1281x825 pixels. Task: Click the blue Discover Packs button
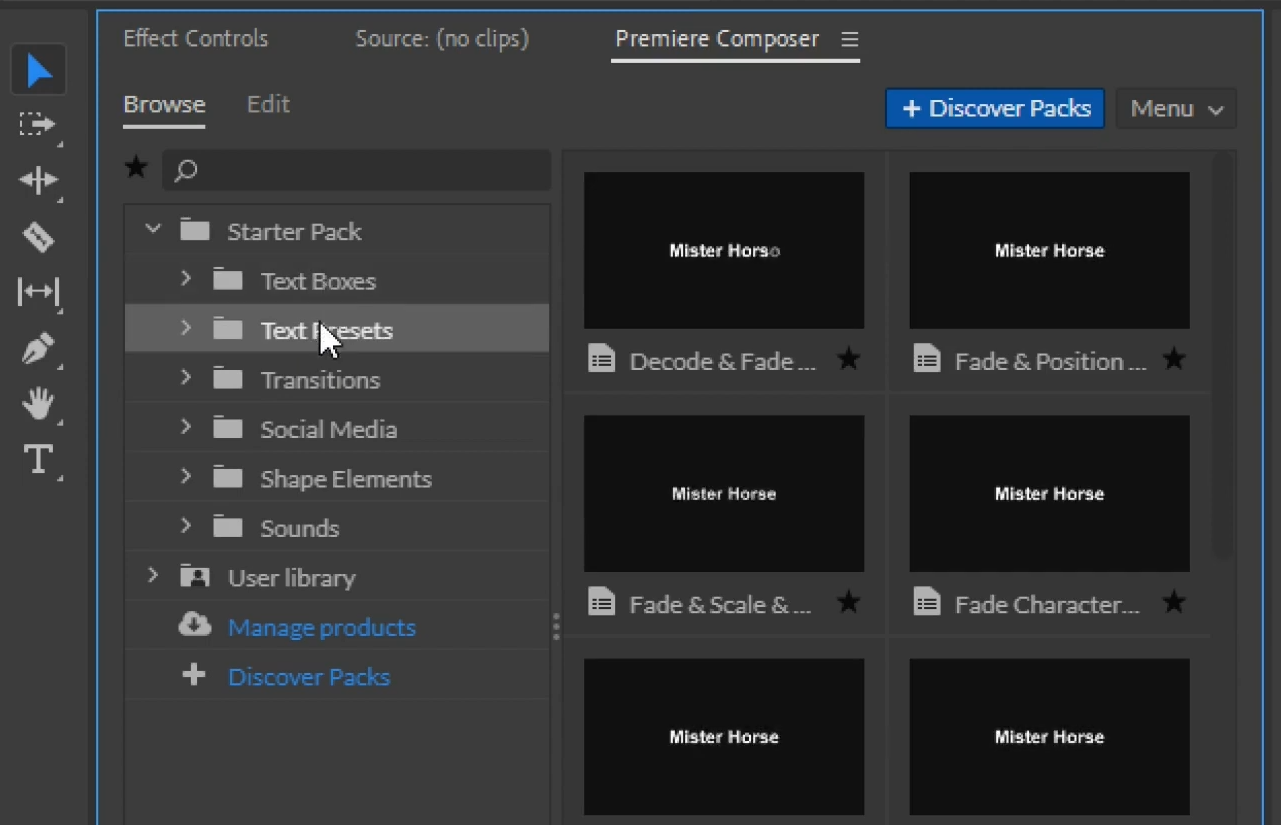995,109
